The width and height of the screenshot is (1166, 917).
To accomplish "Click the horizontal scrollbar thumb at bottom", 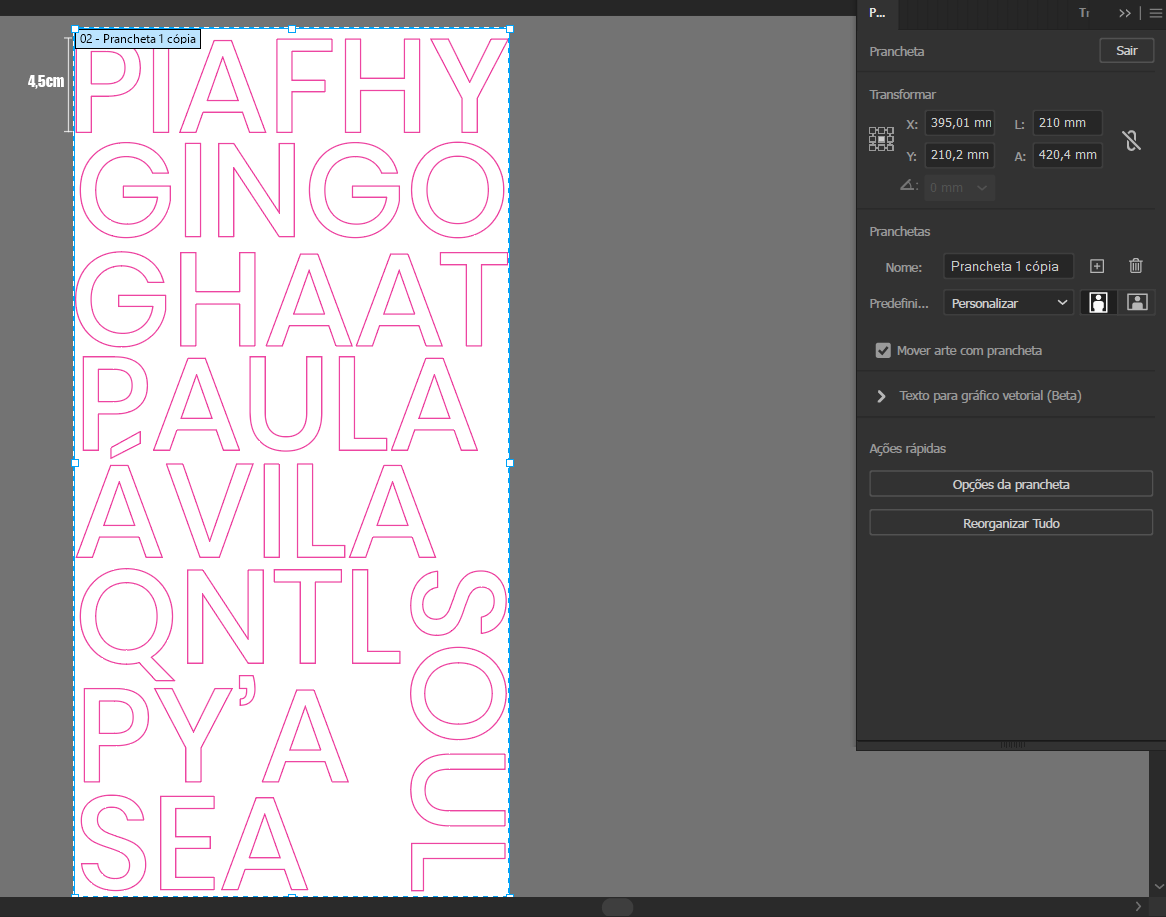I will pyautogui.click(x=617, y=907).
